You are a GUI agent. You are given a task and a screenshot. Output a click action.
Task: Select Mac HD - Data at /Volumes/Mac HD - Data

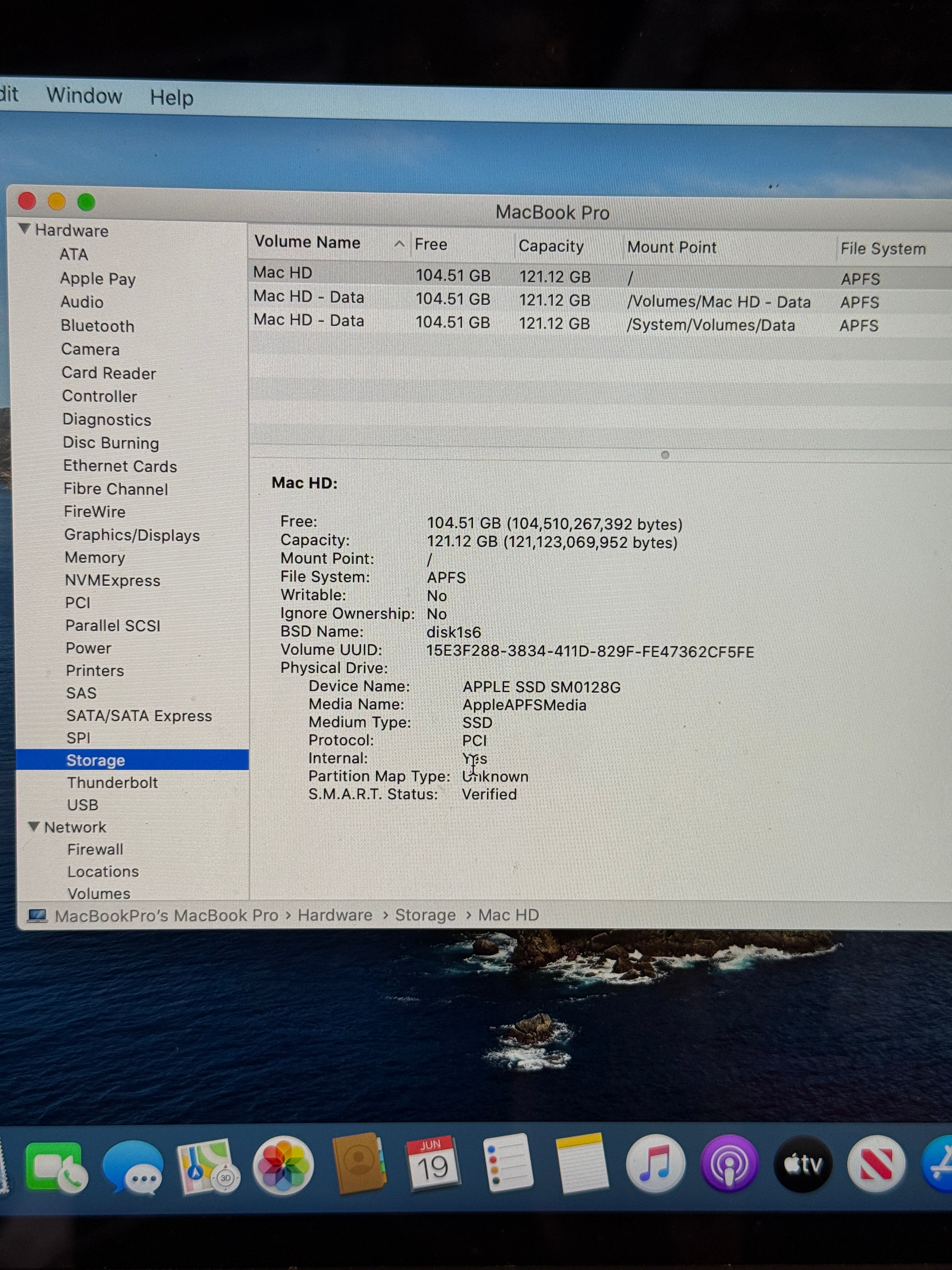[x=600, y=299]
